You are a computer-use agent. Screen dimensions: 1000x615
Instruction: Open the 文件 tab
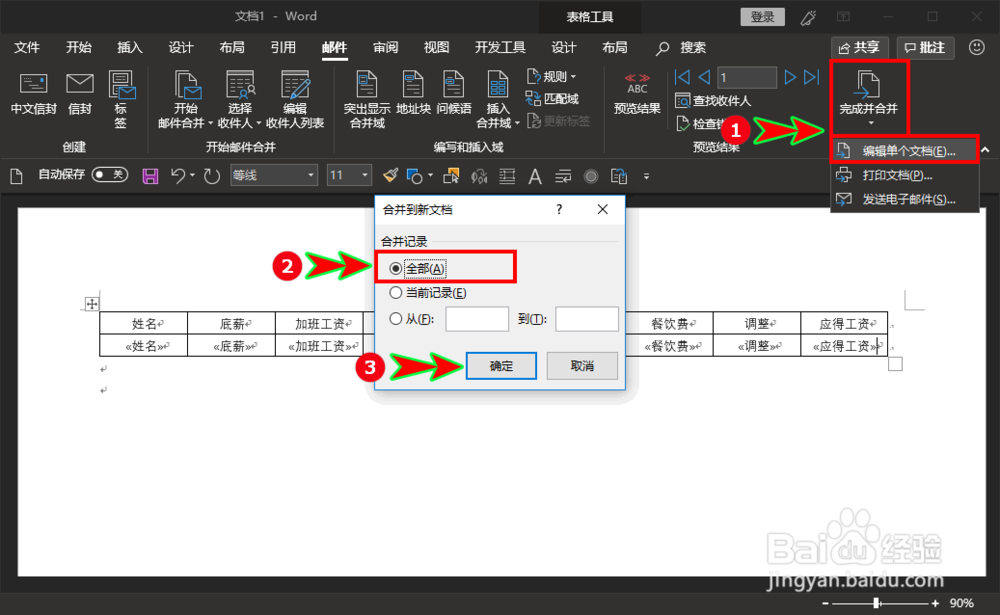tap(27, 47)
